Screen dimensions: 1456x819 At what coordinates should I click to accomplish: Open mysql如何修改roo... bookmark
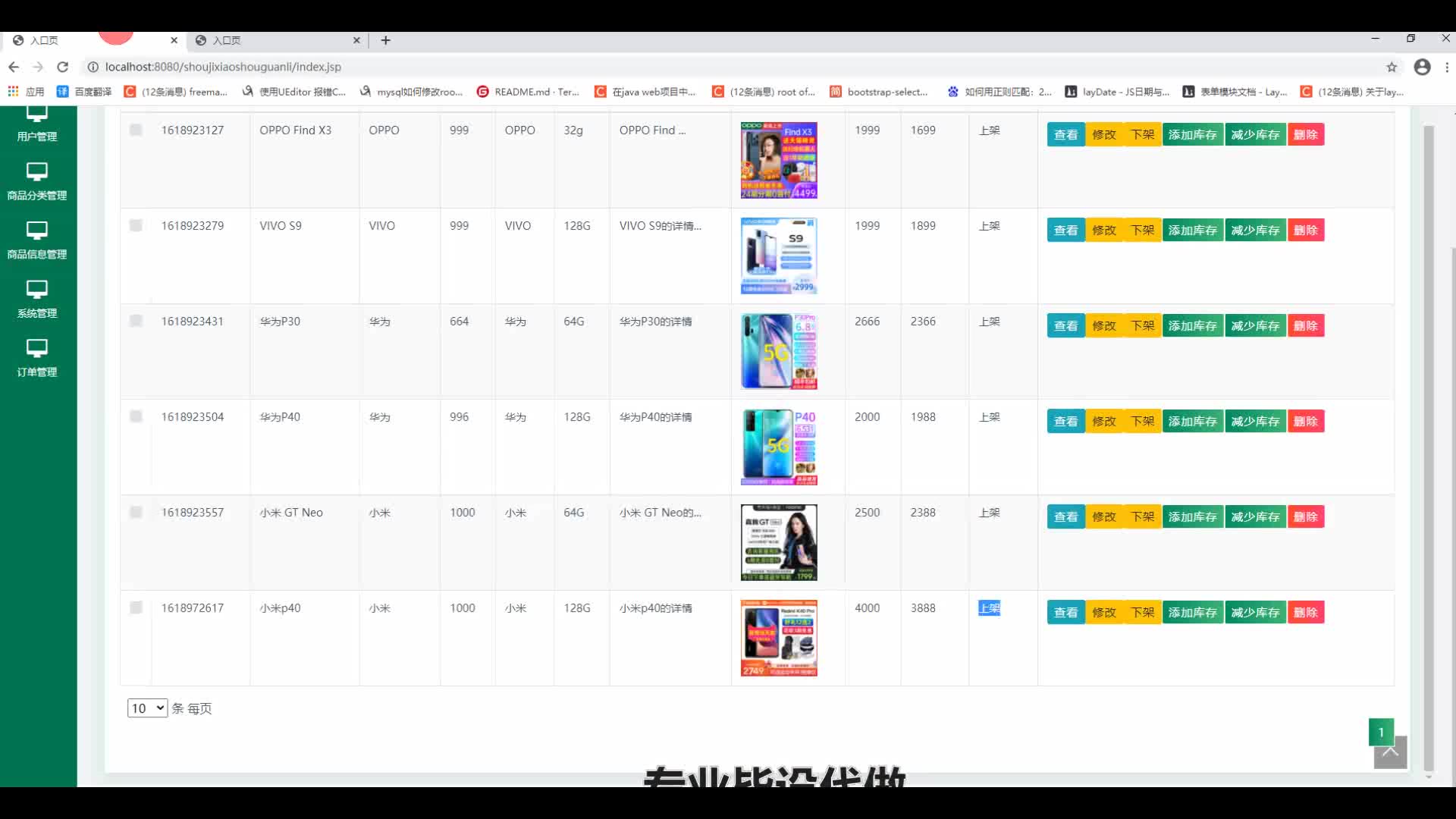[411, 92]
